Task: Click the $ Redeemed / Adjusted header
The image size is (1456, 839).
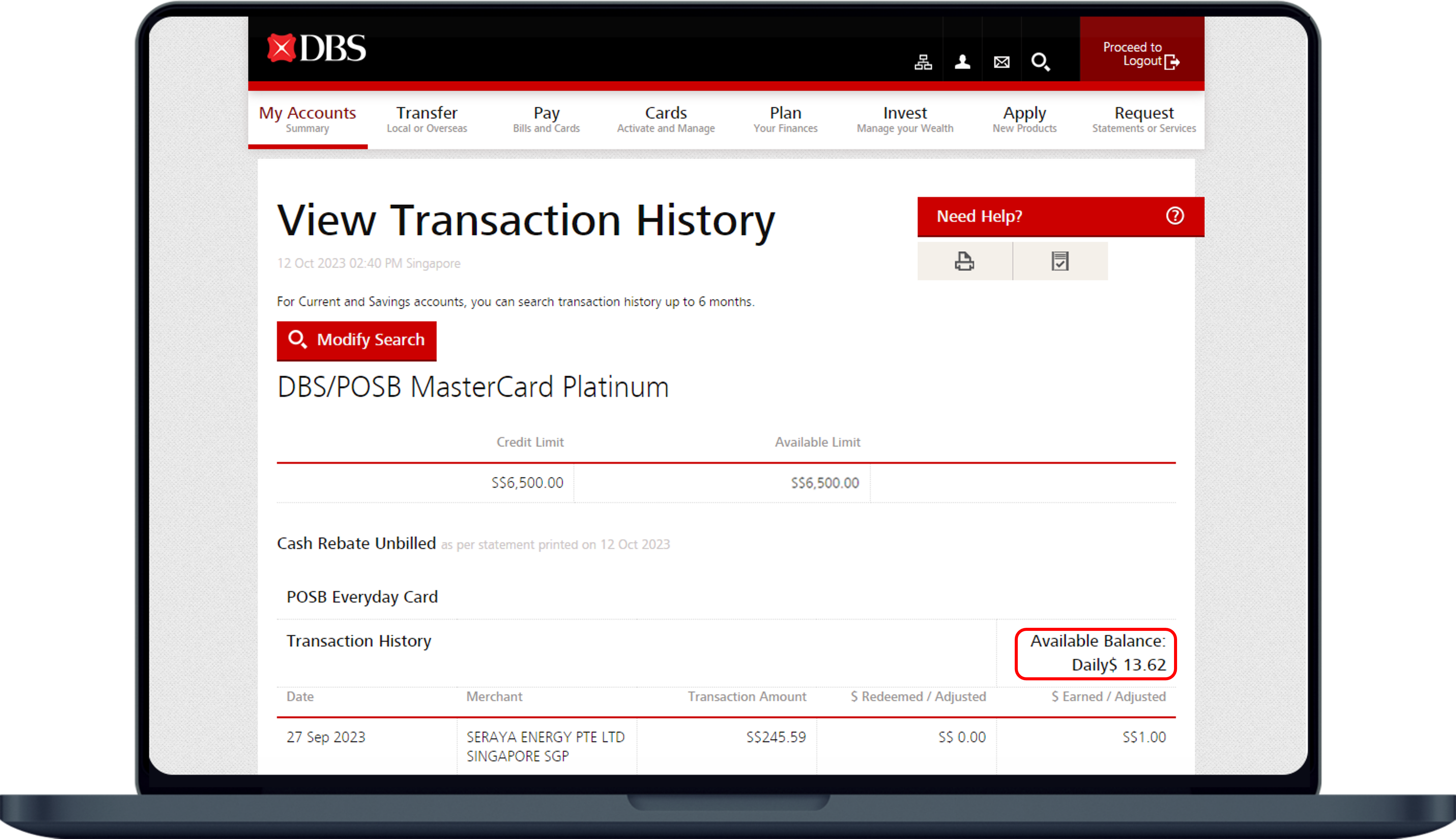Action: (x=918, y=697)
